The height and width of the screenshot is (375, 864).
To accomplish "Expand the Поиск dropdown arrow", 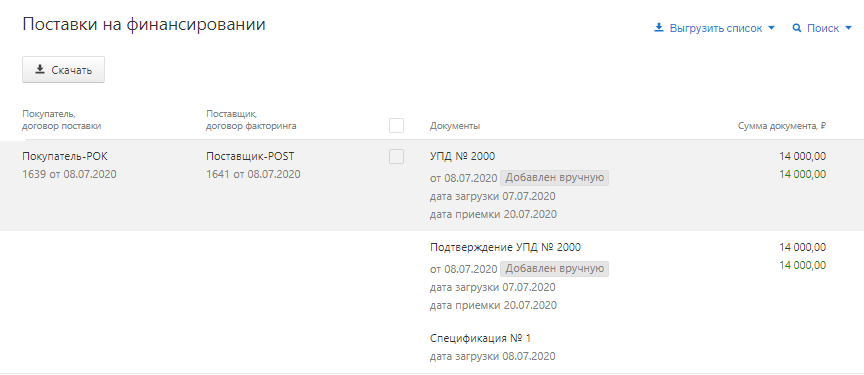I will point(847,28).
